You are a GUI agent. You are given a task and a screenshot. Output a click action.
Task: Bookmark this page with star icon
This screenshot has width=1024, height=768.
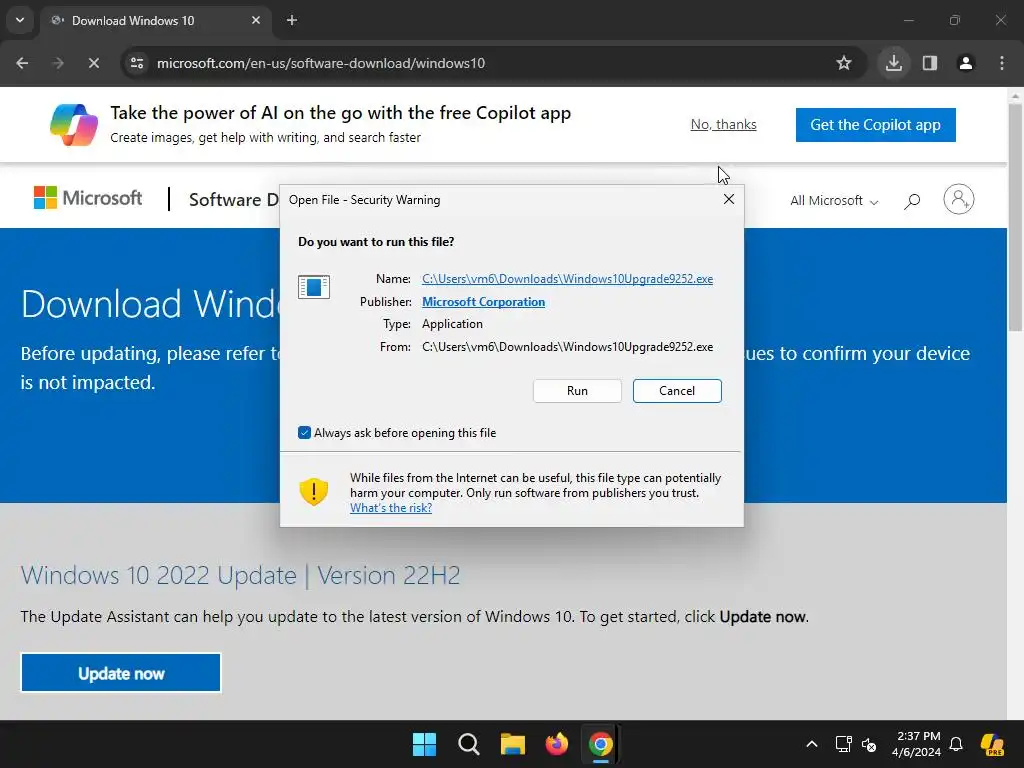pos(844,63)
